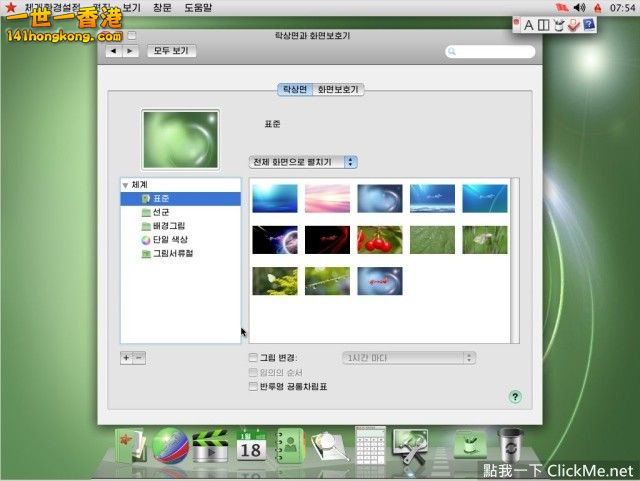
Task: Click the current wallpaper preview image
Action: pos(180,139)
